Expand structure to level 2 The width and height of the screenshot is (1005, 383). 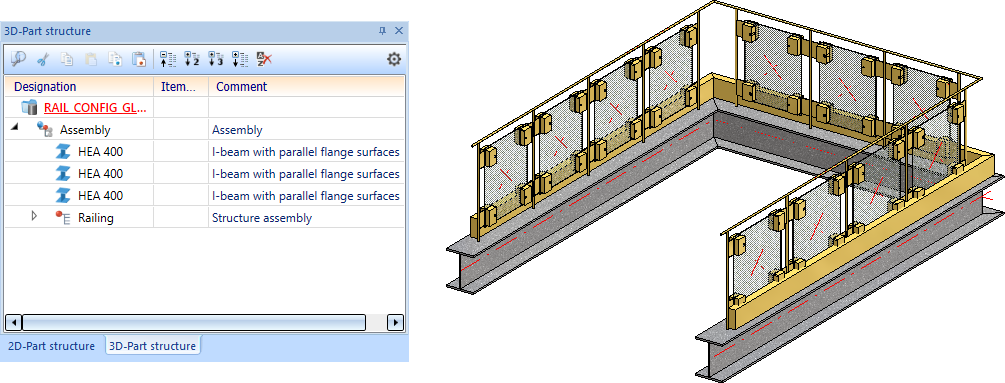192,60
